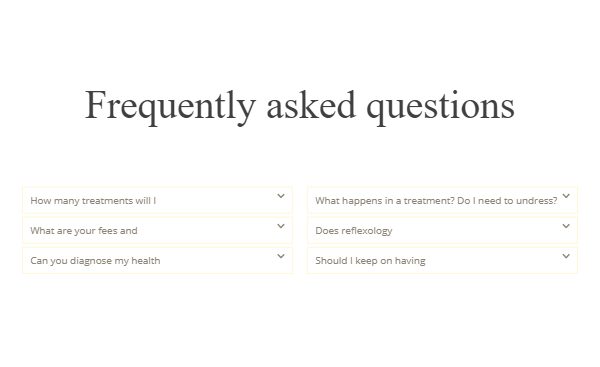600x367 pixels.
Task: Click the arrow icon for 'Can you diagnose my health'
Action: [281, 256]
